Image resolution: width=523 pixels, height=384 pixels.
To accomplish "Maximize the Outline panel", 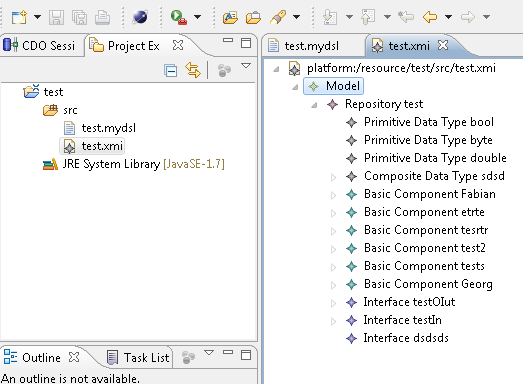I will pos(246,355).
